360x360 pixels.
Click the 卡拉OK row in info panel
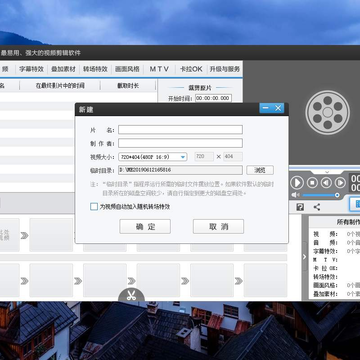(x=336, y=268)
